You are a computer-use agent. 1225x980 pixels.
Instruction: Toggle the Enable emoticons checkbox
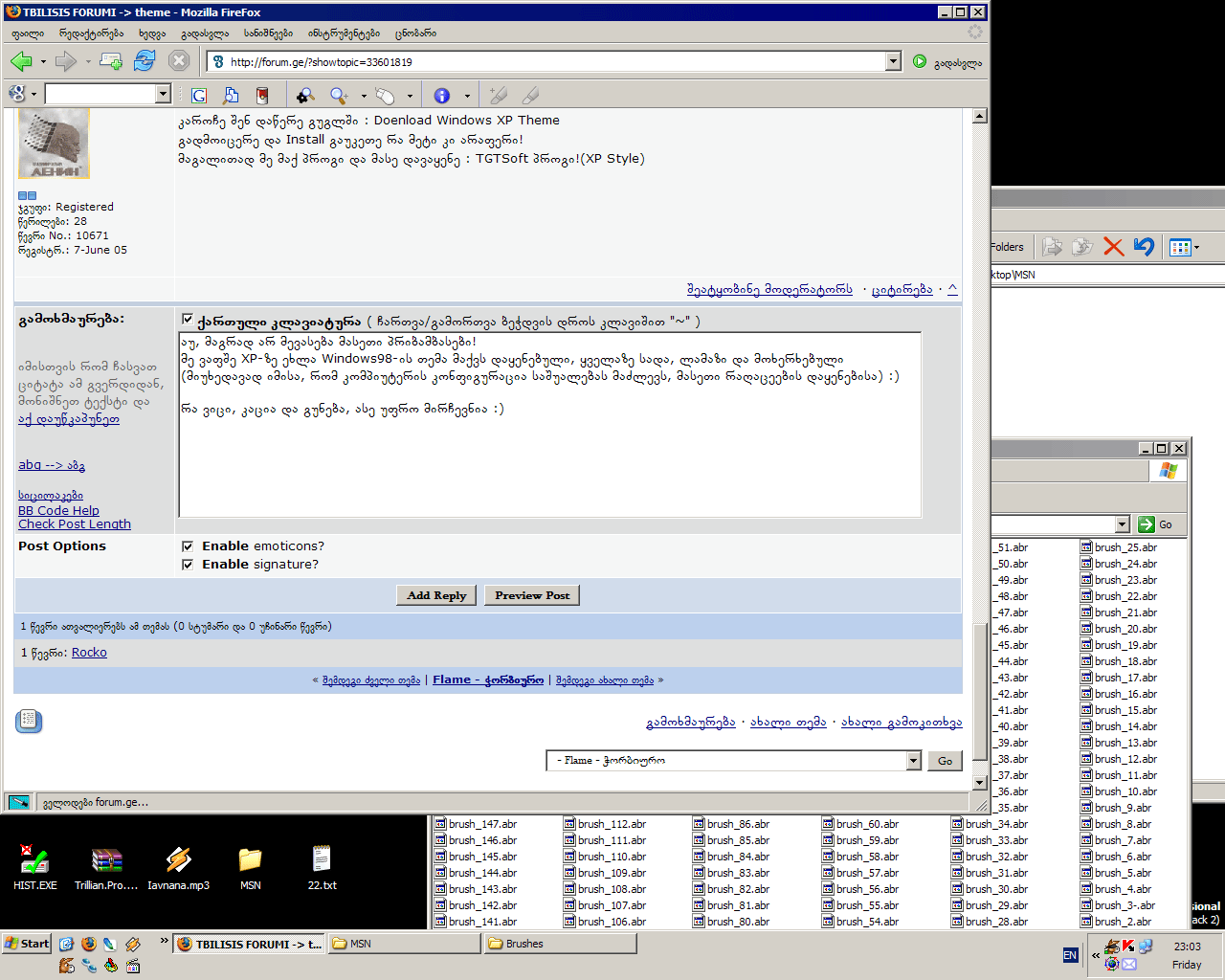[x=188, y=546]
